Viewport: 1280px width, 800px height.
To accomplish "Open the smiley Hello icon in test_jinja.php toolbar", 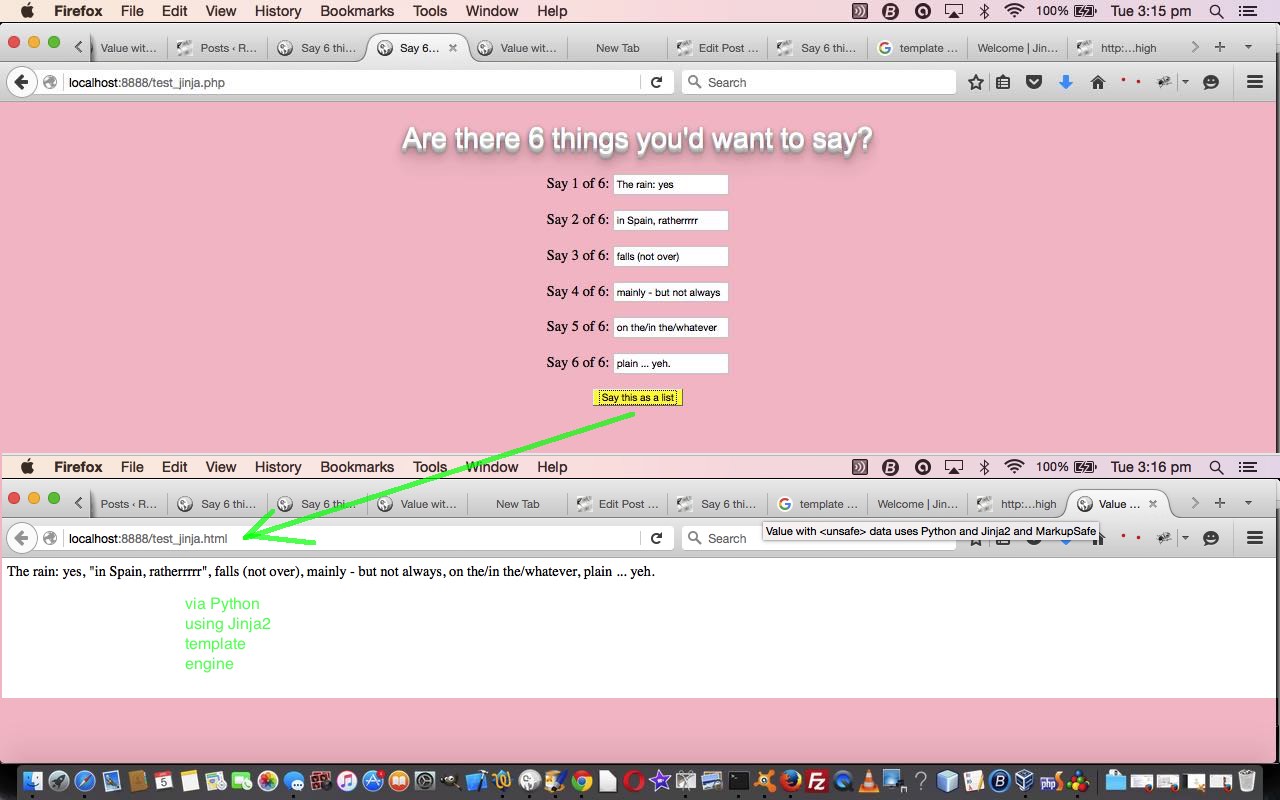I will (x=1211, y=83).
